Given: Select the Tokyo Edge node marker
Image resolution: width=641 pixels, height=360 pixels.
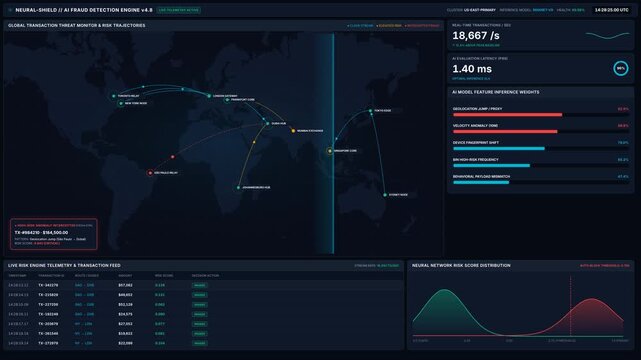Looking at the screenshot, I should [370, 111].
